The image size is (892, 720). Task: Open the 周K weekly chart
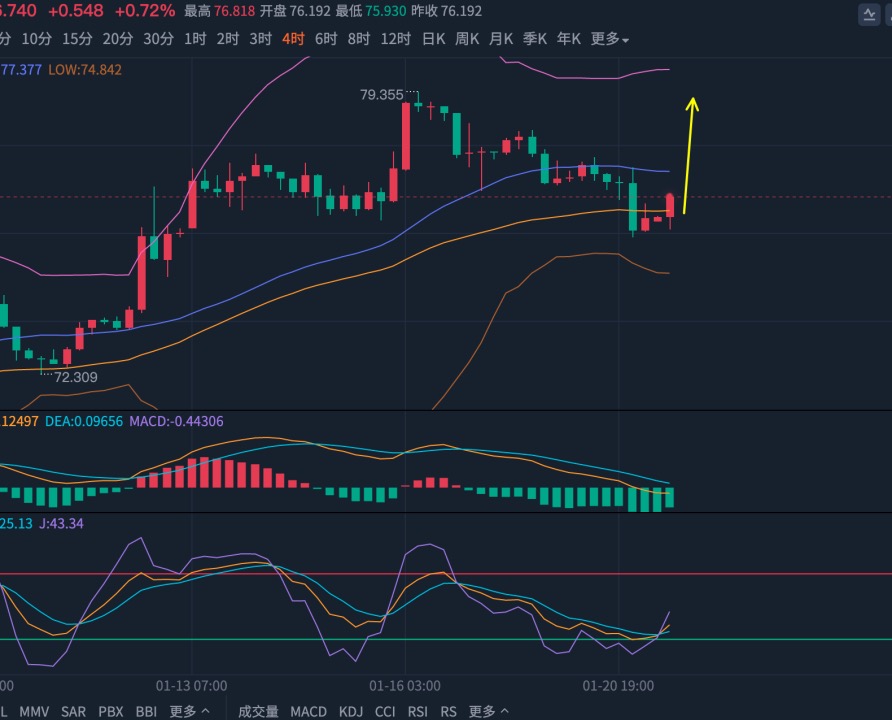467,39
